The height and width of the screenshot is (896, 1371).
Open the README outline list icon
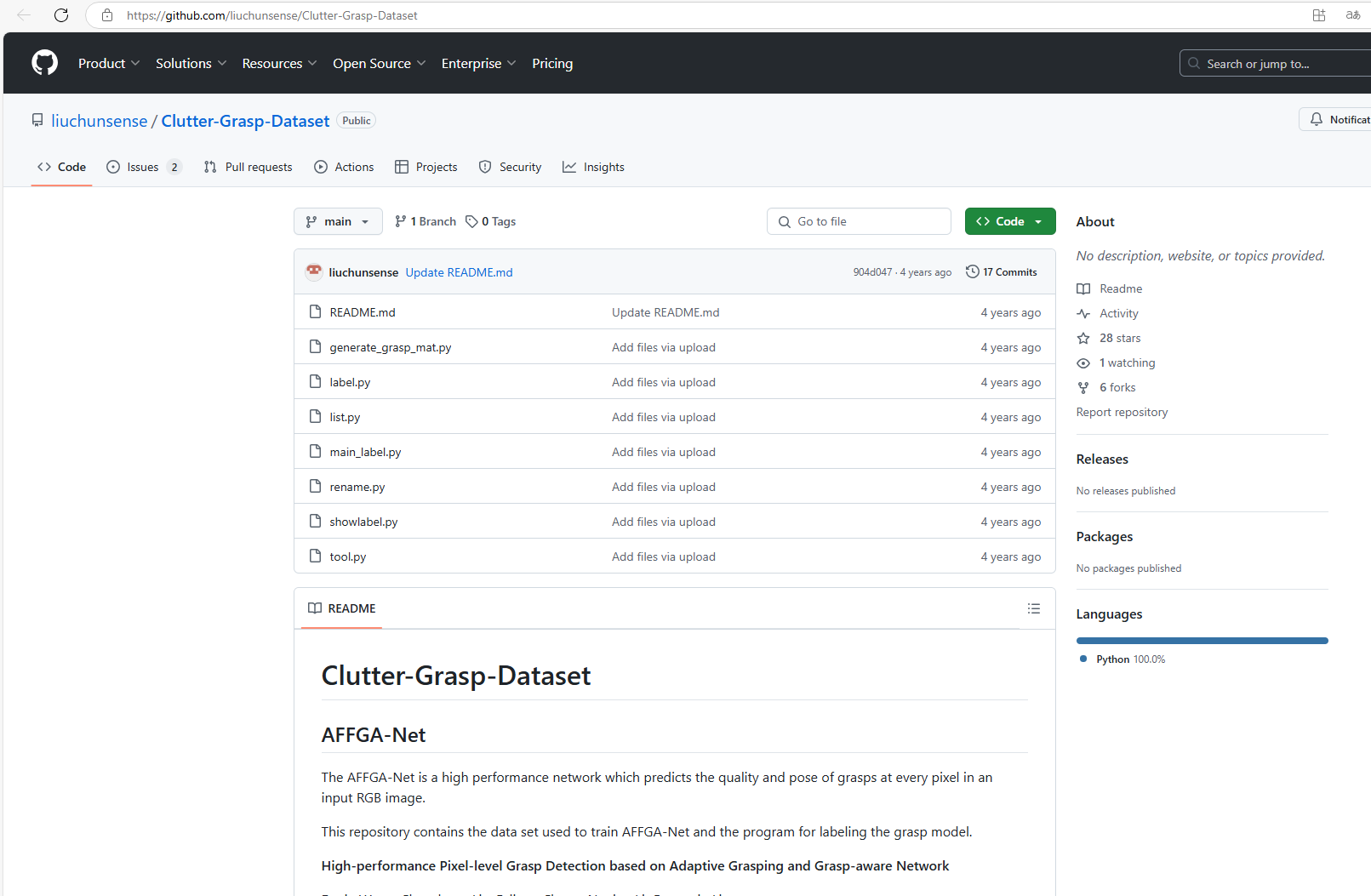(1034, 608)
